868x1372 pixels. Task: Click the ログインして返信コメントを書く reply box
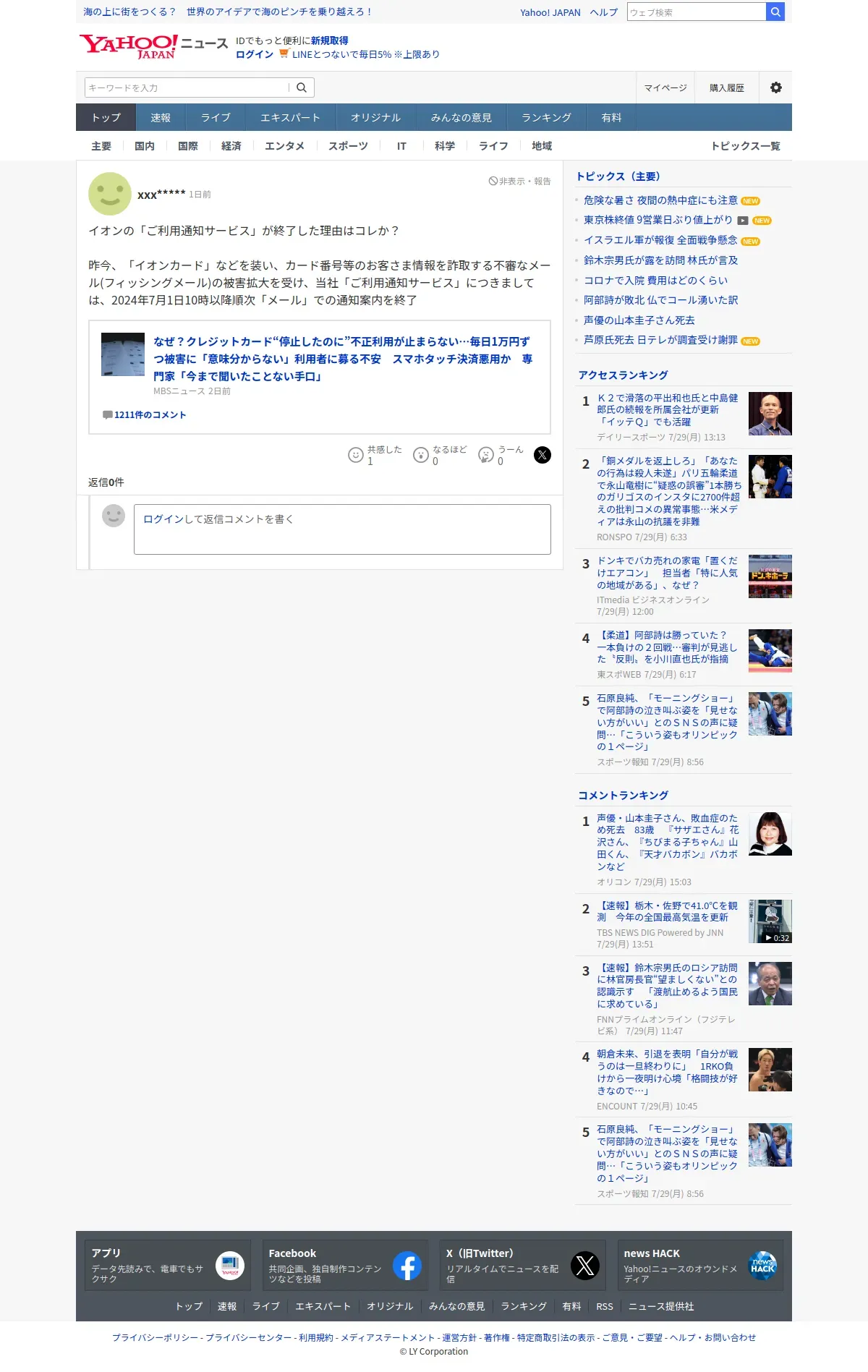(342, 529)
